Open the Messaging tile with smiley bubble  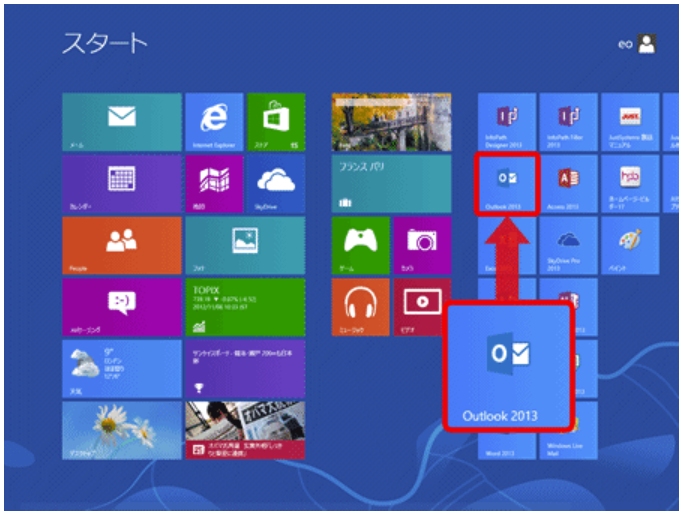tap(122, 307)
